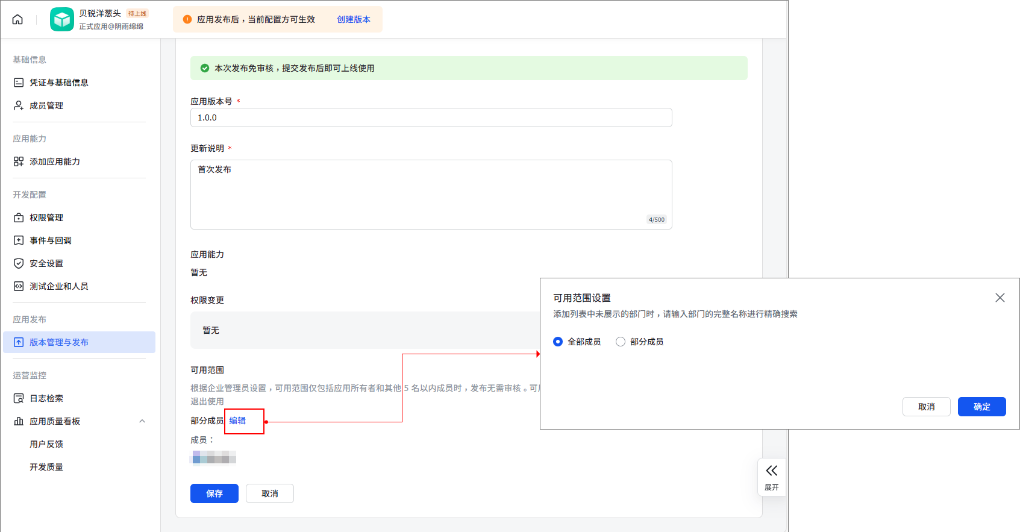Click the 编辑 link for 可用范围
Viewport: 1020px width, 532px height.
[x=237, y=421]
